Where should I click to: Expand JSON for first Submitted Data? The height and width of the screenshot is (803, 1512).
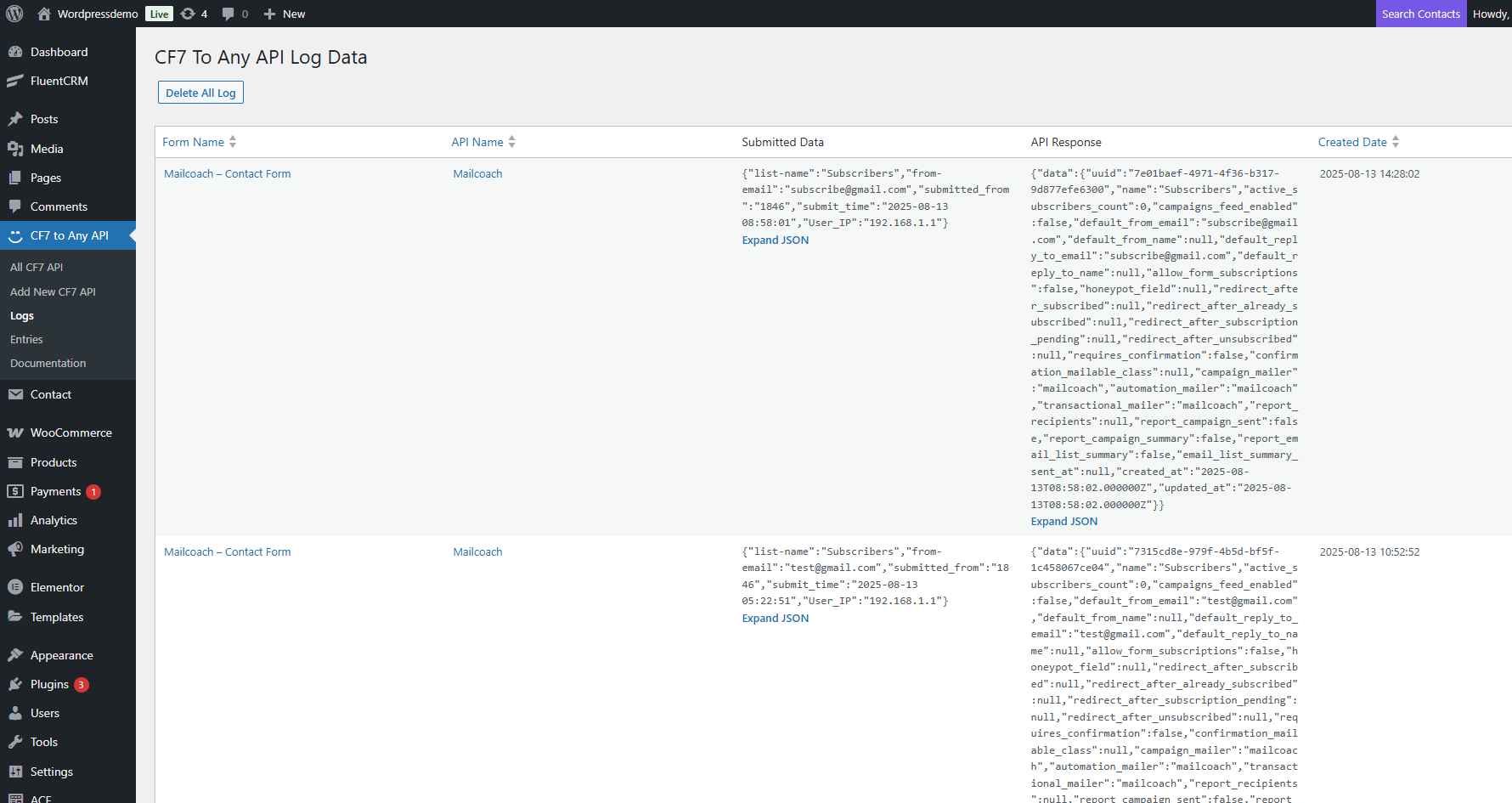pyautogui.click(x=775, y=240)
